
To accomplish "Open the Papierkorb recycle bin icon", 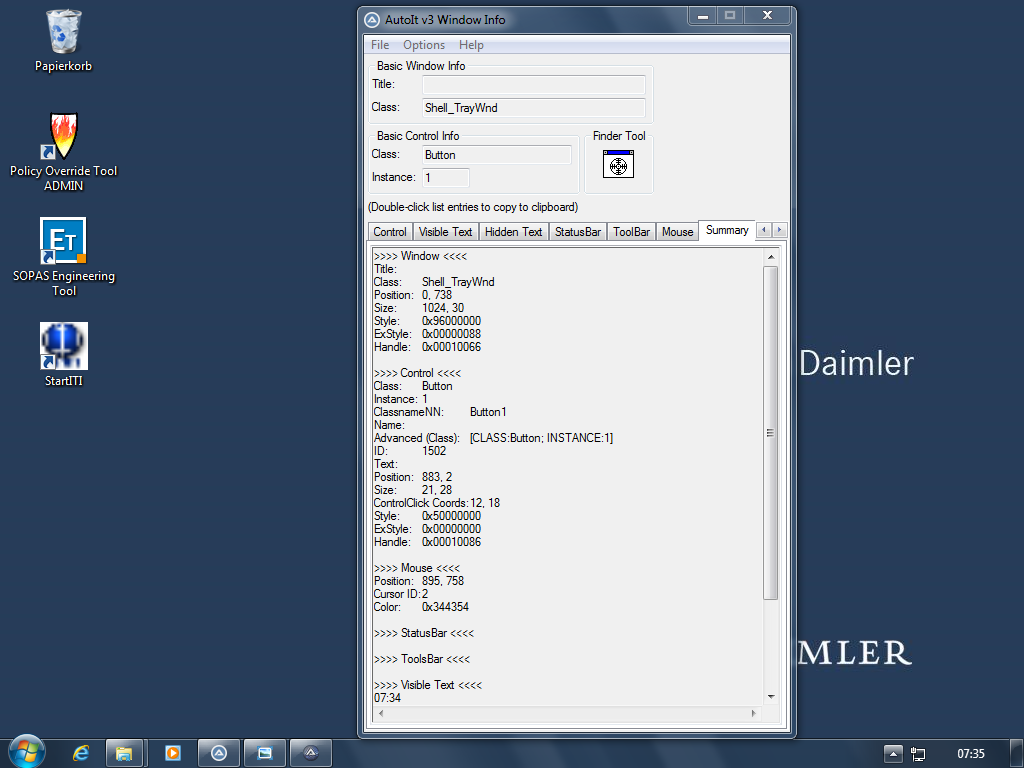I will click(x=64, y=34).
